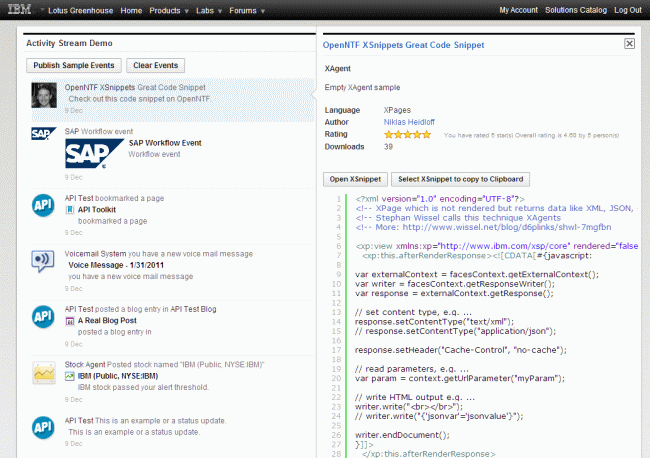
Task: Click the XAgent snippet name
Action: click(x=337, y=69)
